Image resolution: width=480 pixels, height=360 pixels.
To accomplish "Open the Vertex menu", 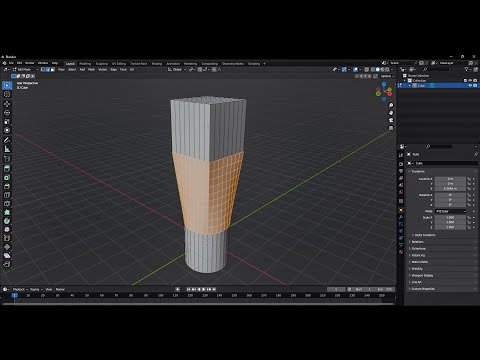I will [x=103, y=69].
